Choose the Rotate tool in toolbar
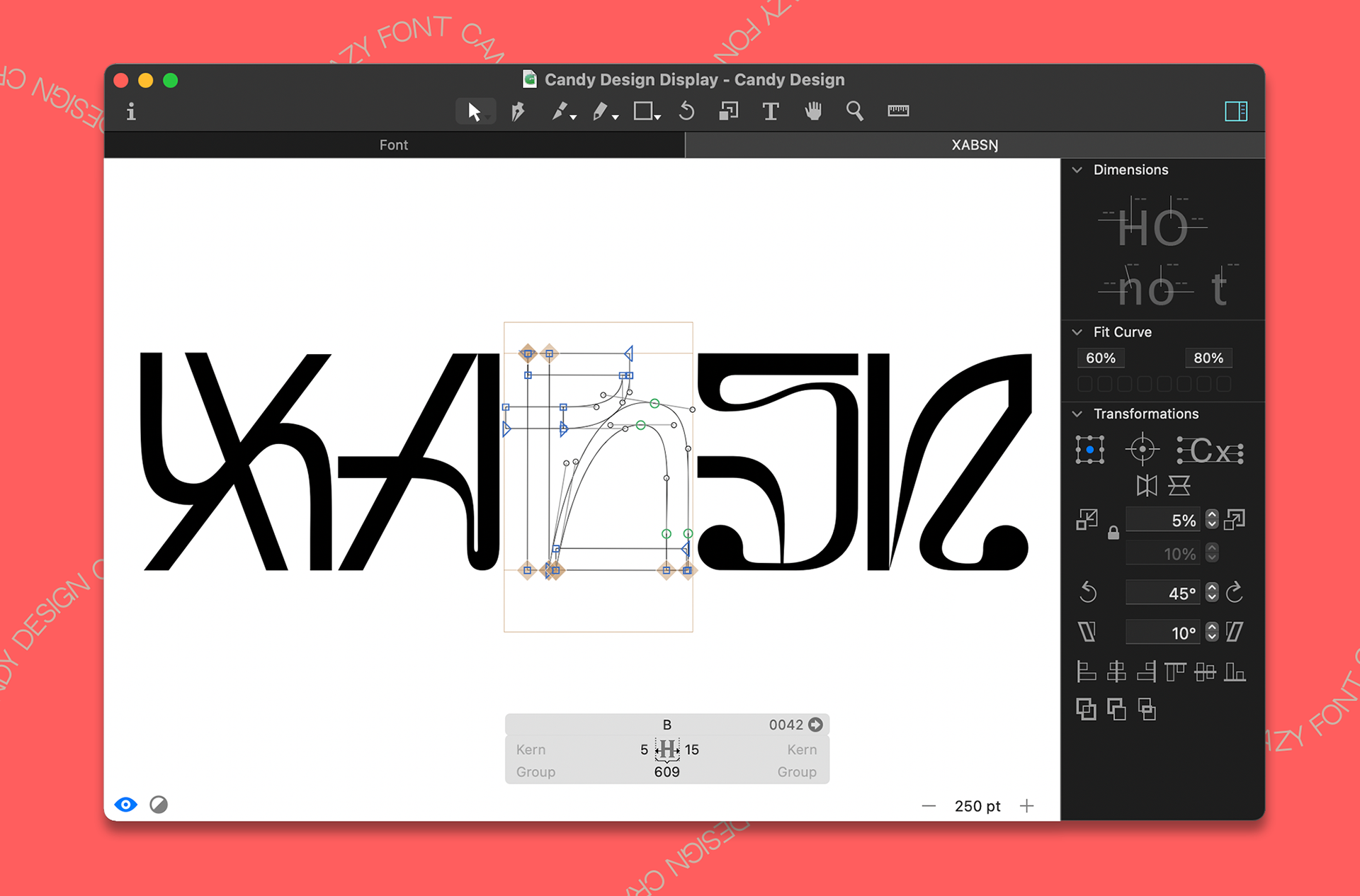Image resolution: width=1360 pixels, height=896 pixels. pos(686,110)
